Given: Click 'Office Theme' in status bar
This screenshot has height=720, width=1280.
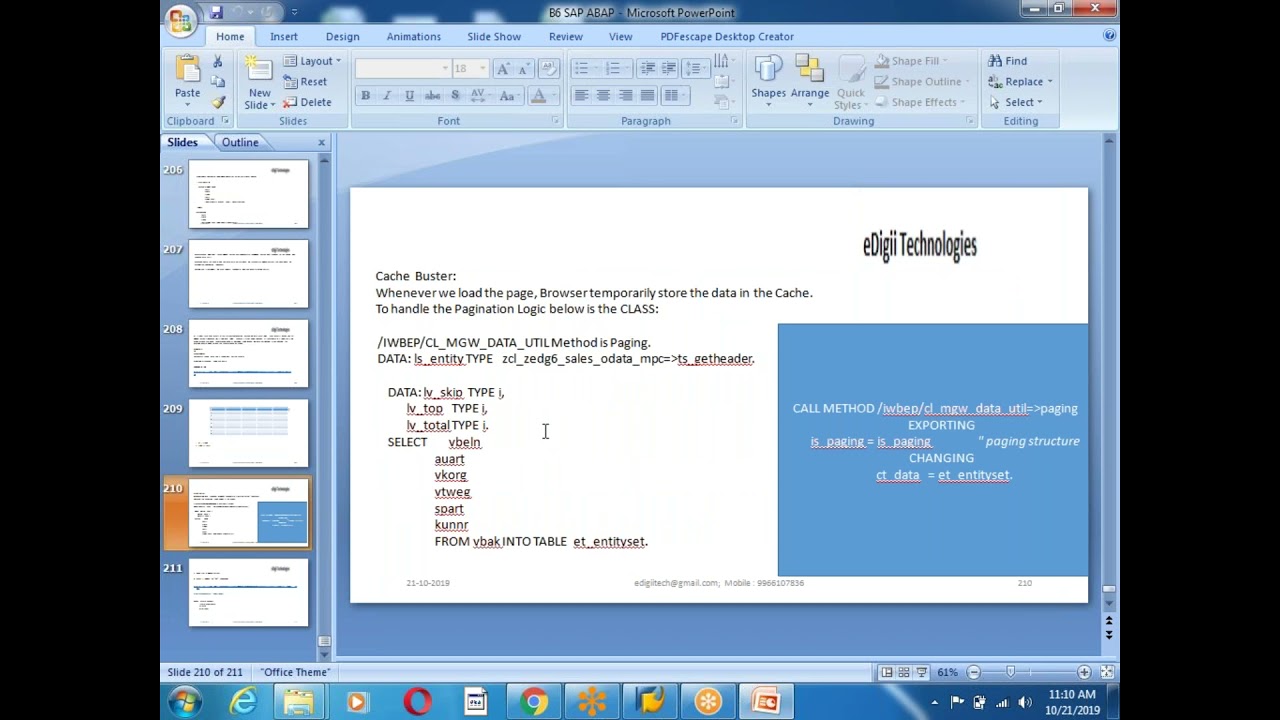Looking at the screenshot, I should (295, 673).
